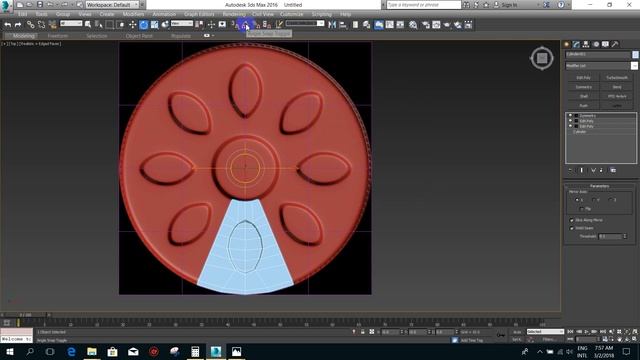Click the Mirror tool icon
Image resolution: width=640 pixels, height=360 pixels.
(x=332, y=25)
